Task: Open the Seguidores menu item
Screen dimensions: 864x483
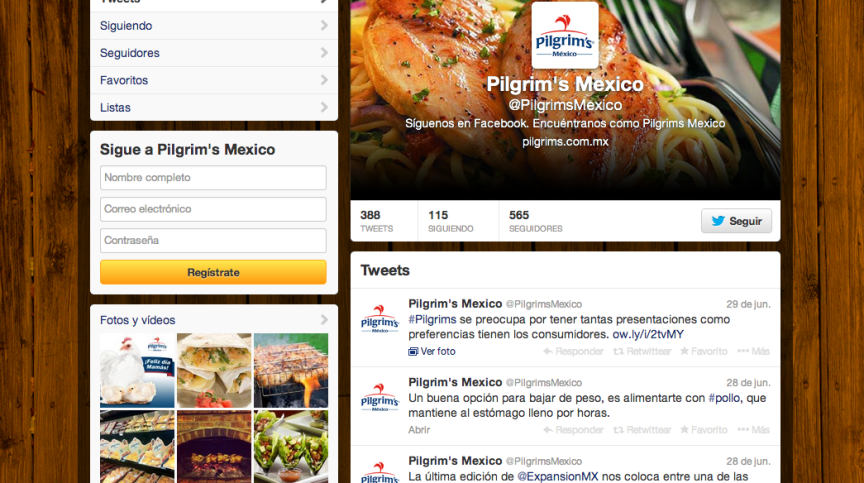Action: 214,53
